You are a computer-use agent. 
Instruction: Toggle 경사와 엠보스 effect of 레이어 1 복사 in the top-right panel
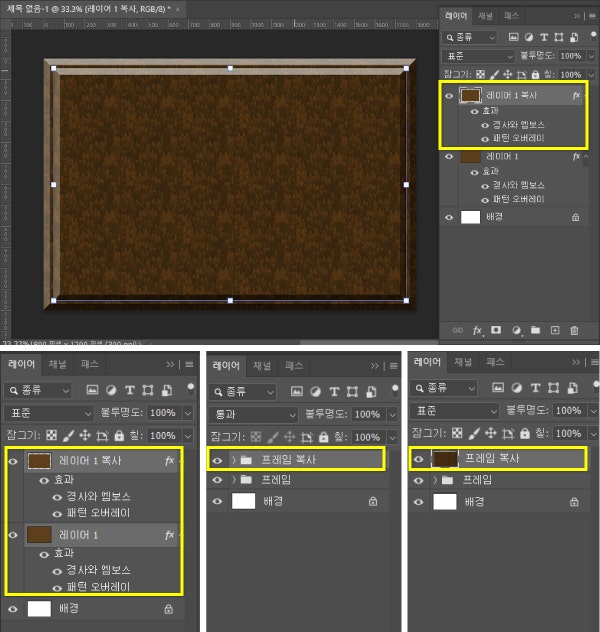(485, 125)
